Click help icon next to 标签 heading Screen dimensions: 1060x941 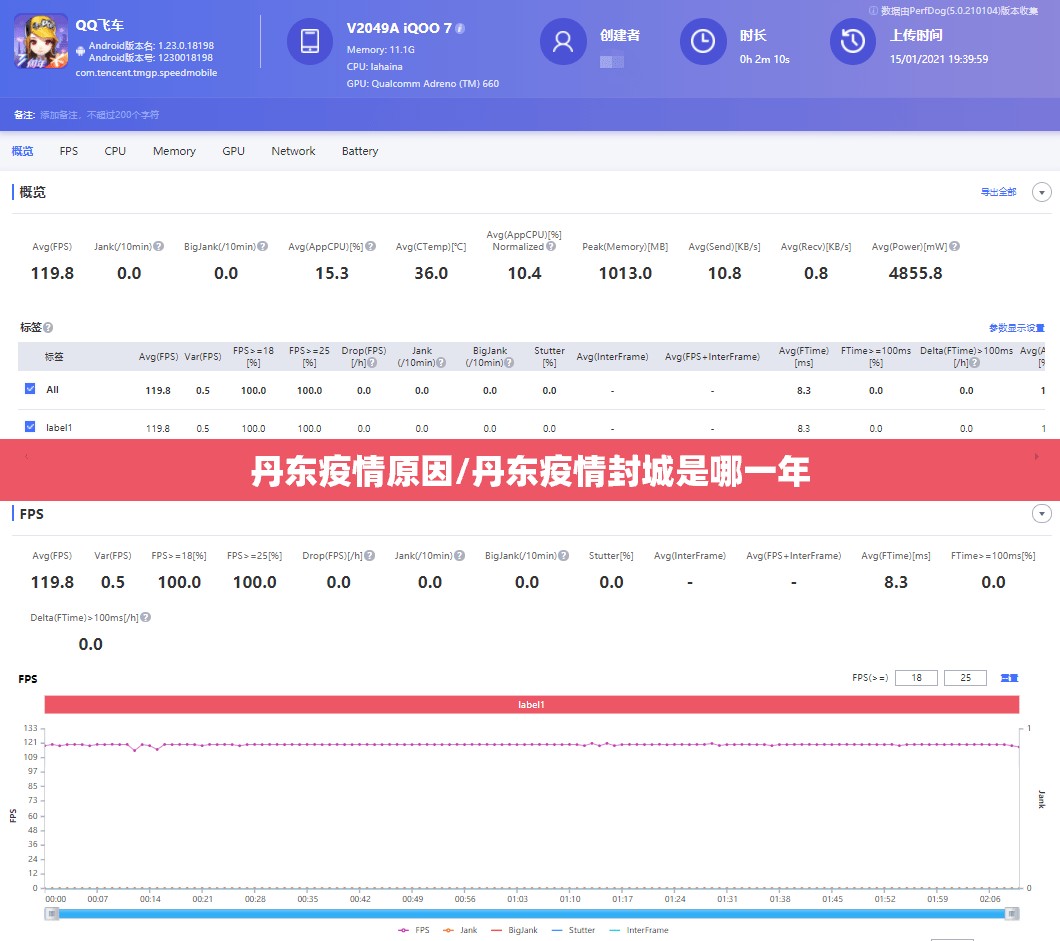click(x=48, y=327)
